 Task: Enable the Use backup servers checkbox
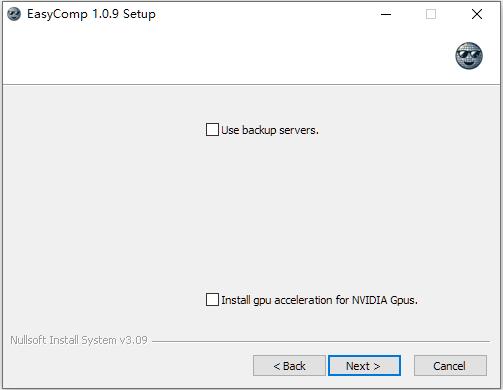[x=212, y=130]
